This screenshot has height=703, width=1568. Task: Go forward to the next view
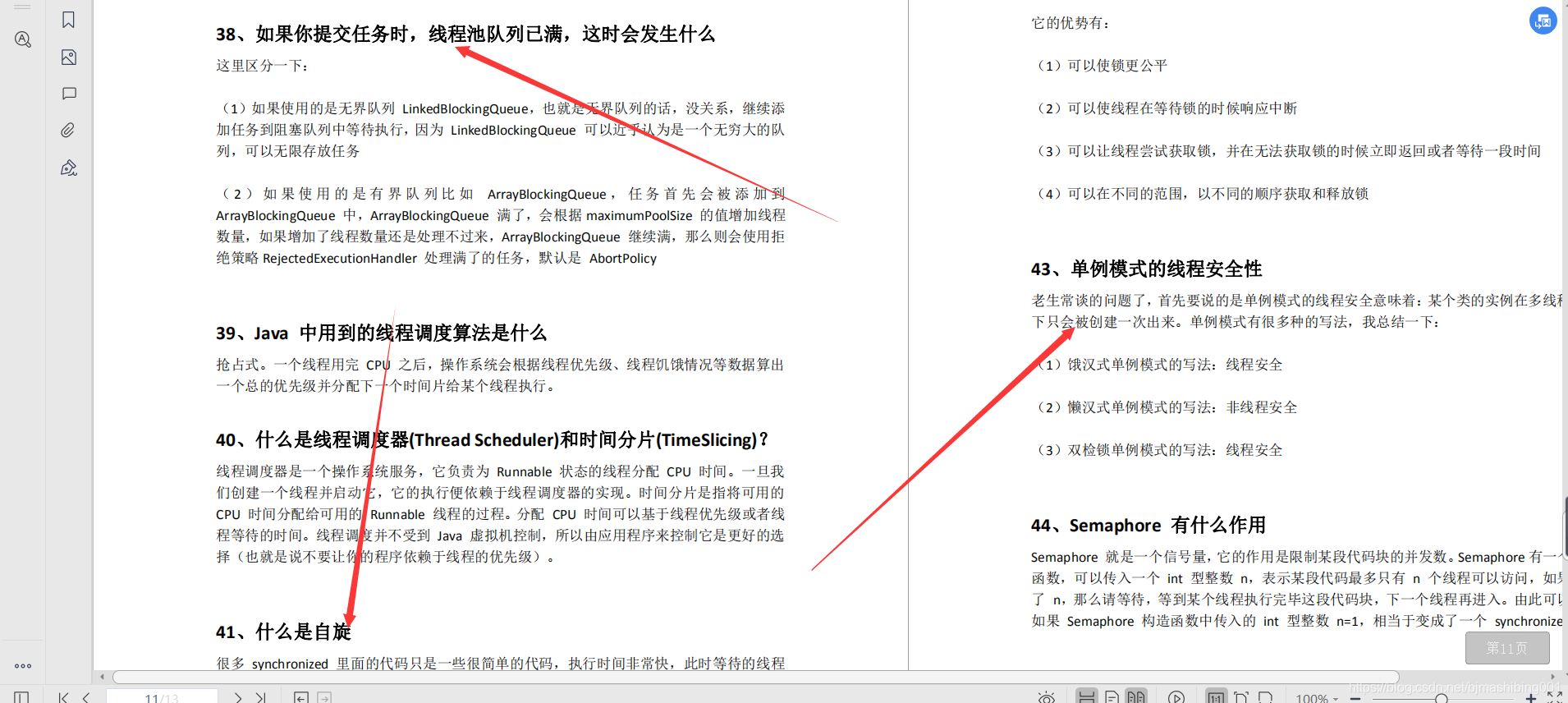click(x=325, y=697)
